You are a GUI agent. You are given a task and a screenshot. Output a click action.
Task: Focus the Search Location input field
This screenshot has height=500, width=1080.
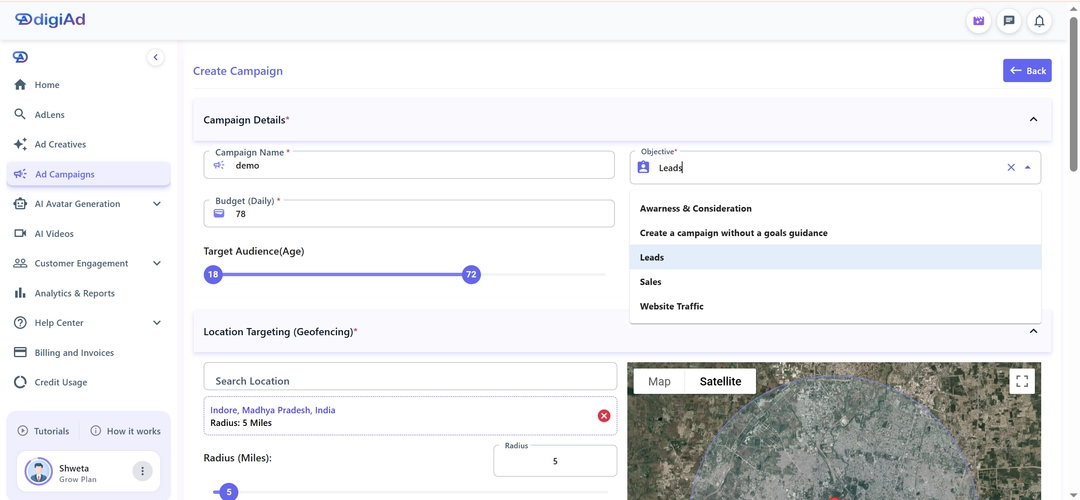pyautogui.click(x=411, y=377)
